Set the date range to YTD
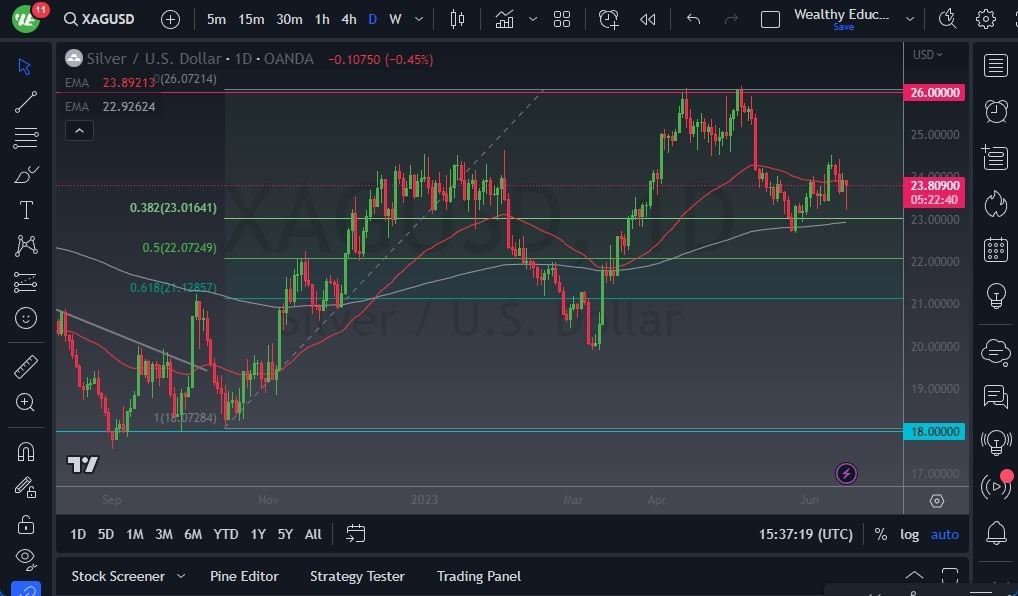The image size is (1018, 596). point(226,534)
